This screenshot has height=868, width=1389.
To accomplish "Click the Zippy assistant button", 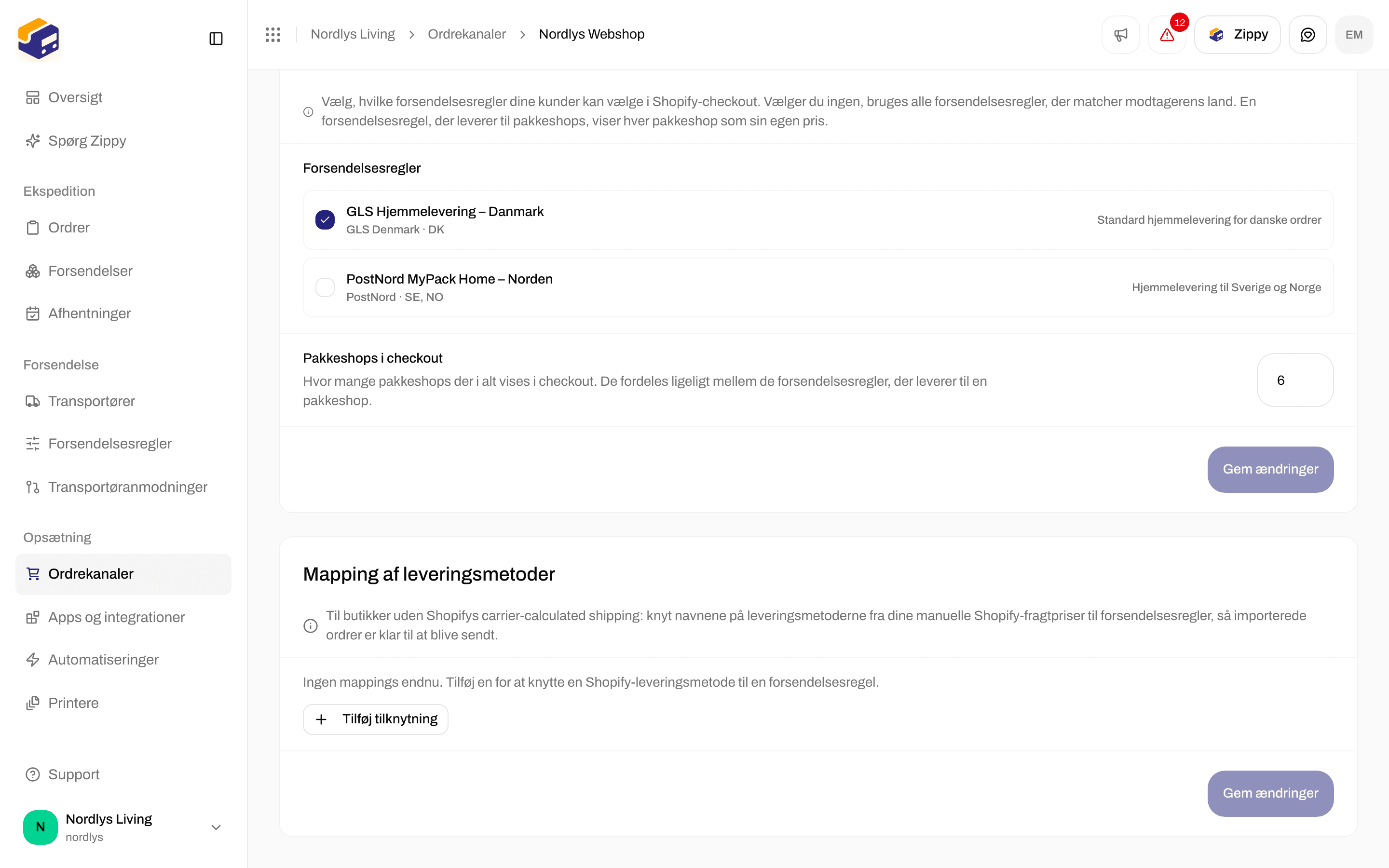I will 1238,34.
